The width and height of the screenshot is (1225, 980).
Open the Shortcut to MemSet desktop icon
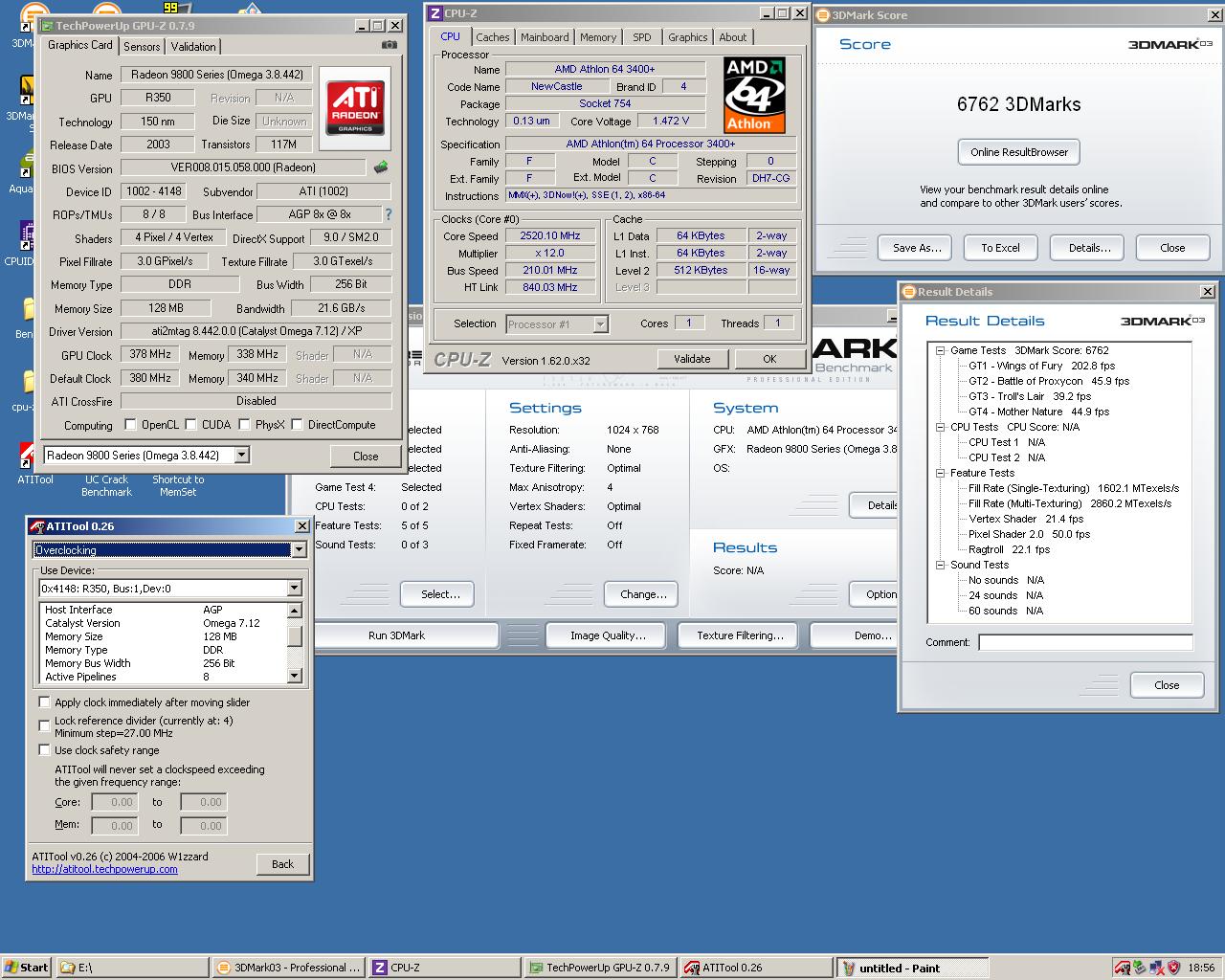coord(178,485)
